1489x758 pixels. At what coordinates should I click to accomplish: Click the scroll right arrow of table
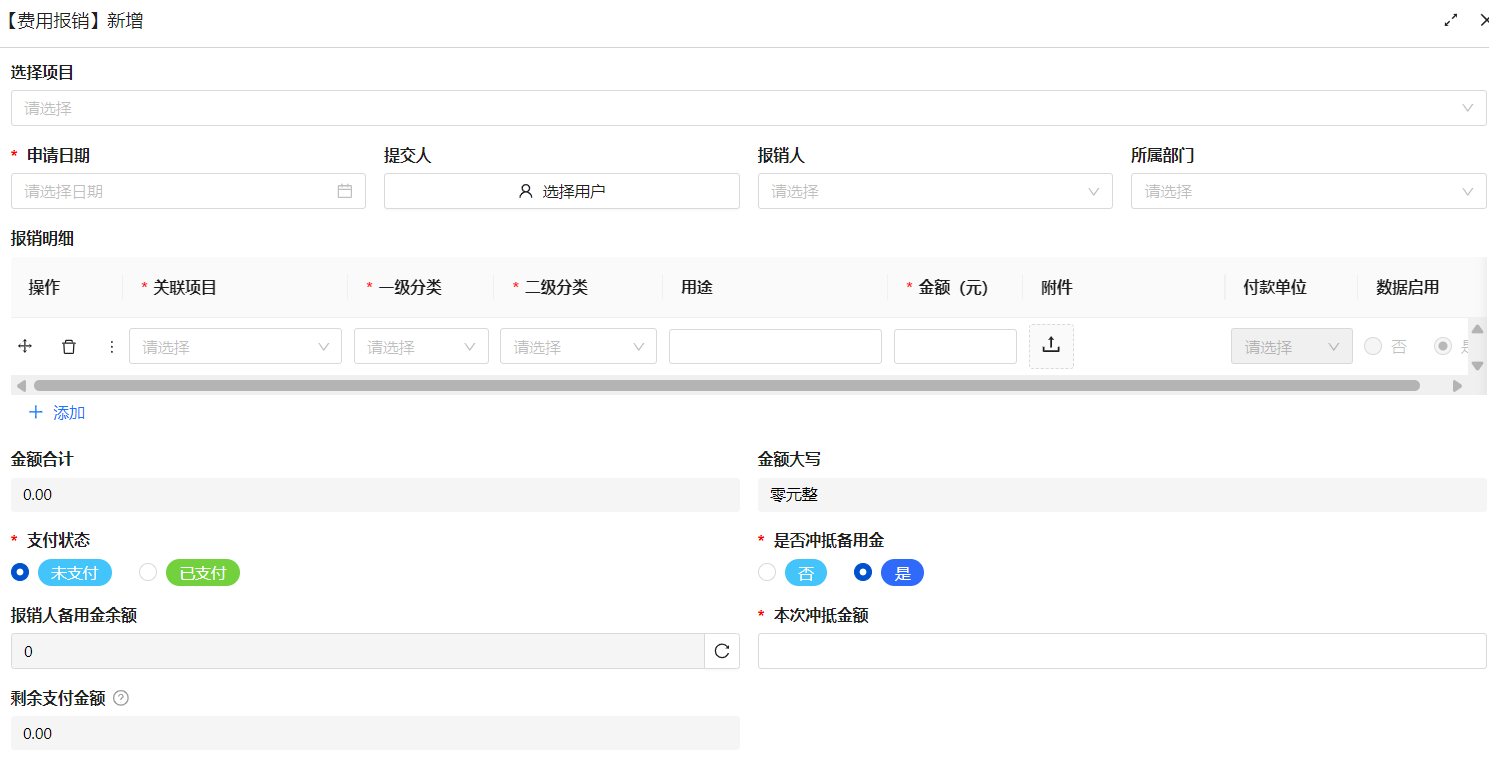1457,385
